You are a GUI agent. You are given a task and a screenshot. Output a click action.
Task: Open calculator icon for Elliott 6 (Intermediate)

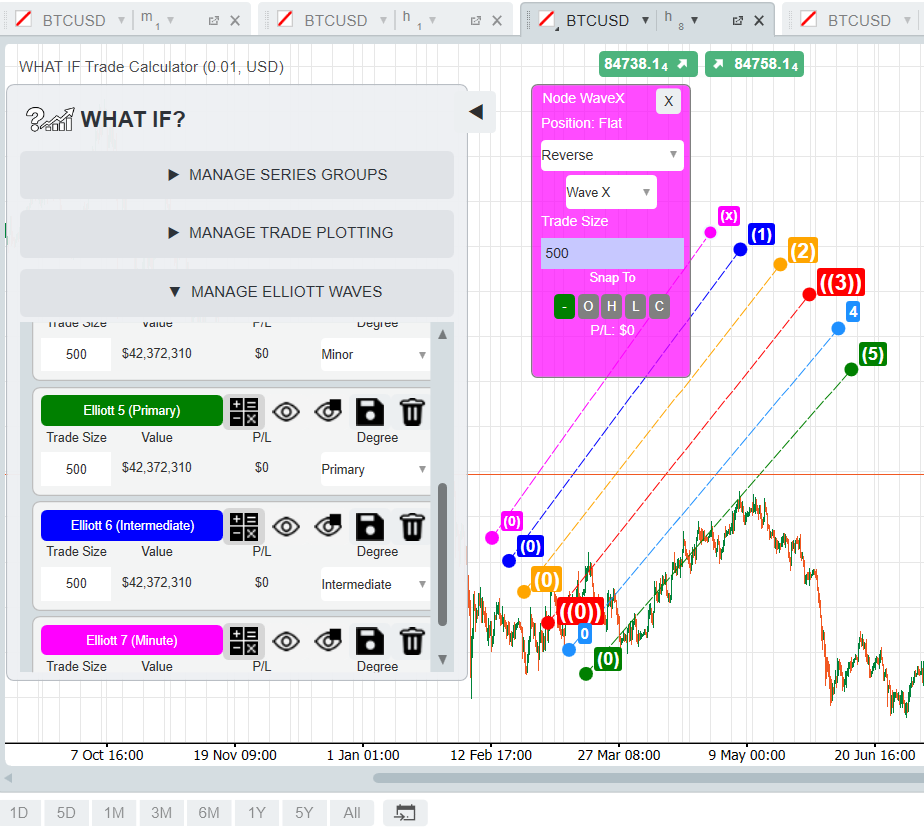[244, 526]
